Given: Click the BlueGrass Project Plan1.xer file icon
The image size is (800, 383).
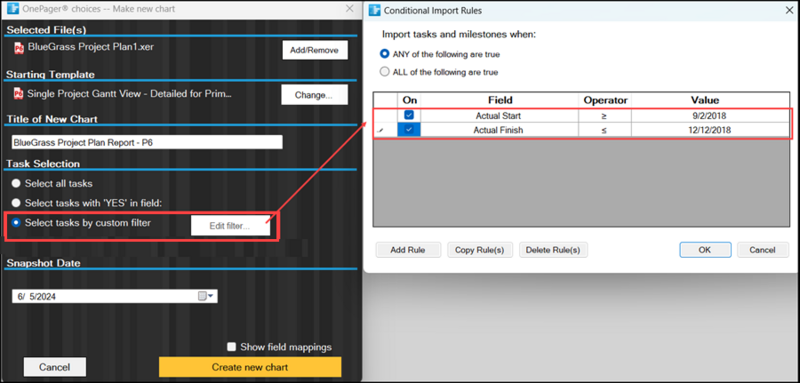Looking at the screenshot, I should click(19, 48).
